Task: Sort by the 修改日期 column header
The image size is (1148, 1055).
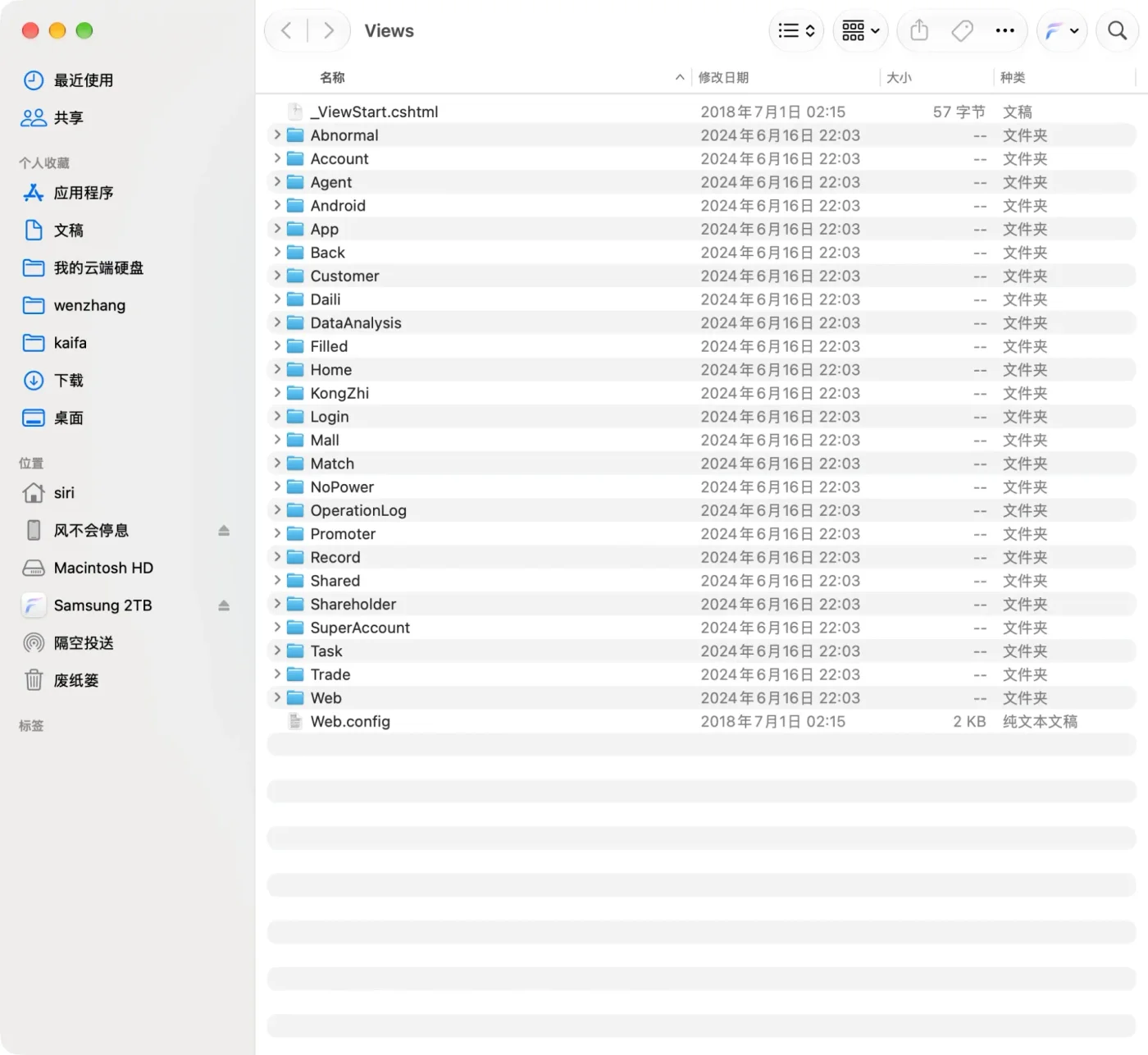Action: [723, 77]
